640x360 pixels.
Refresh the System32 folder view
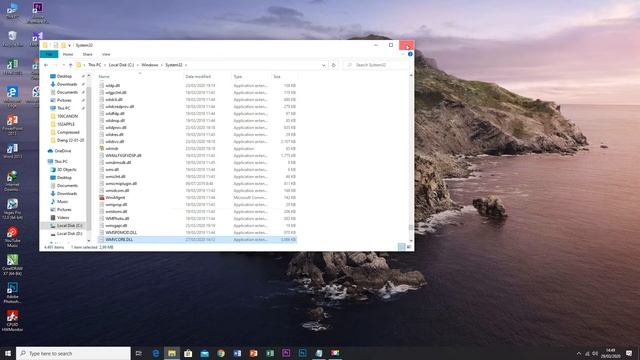333,65
